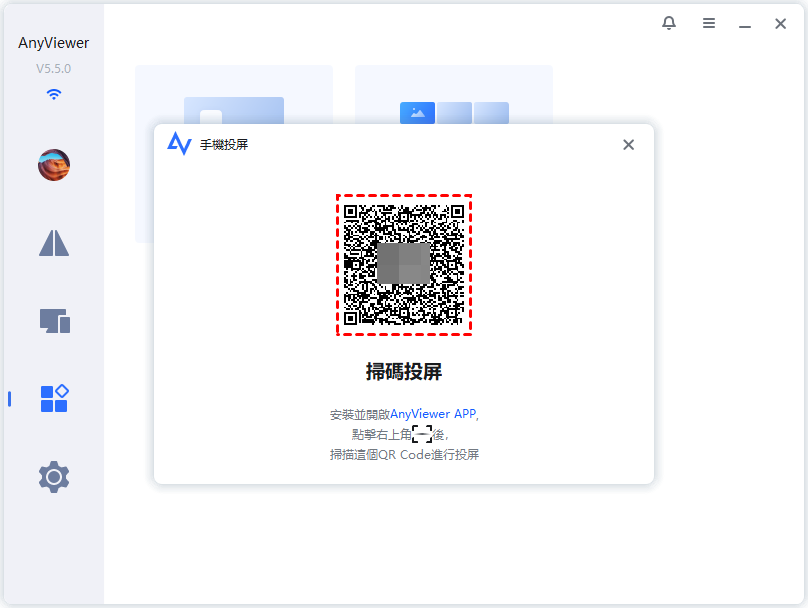Open the notifications bell
The width and height of the screenshot is (808, 608).
pos(669,23)
